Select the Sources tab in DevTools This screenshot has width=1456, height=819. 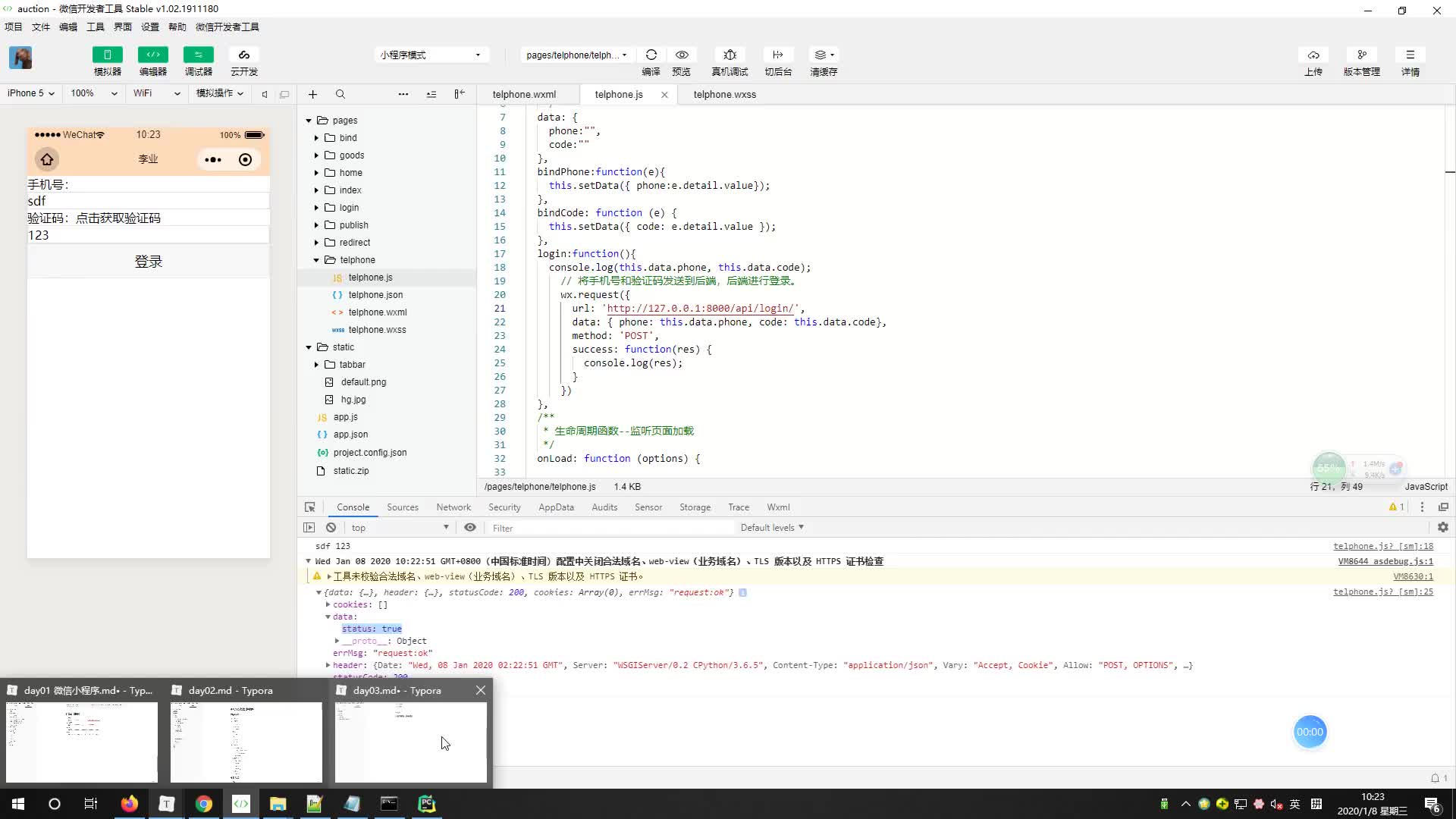point(401,507)
